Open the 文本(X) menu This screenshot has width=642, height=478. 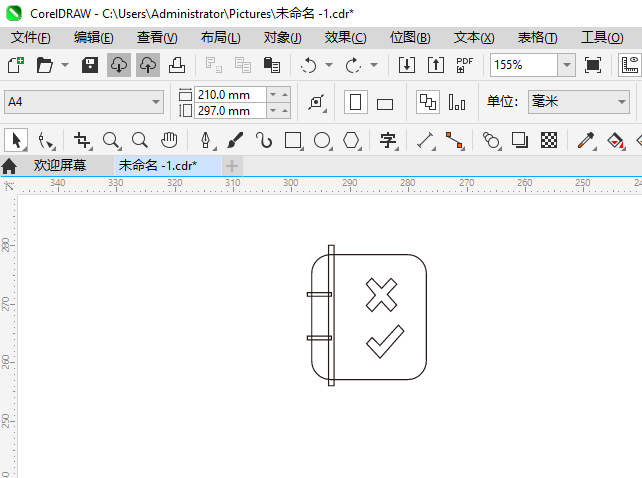point(474,38)
